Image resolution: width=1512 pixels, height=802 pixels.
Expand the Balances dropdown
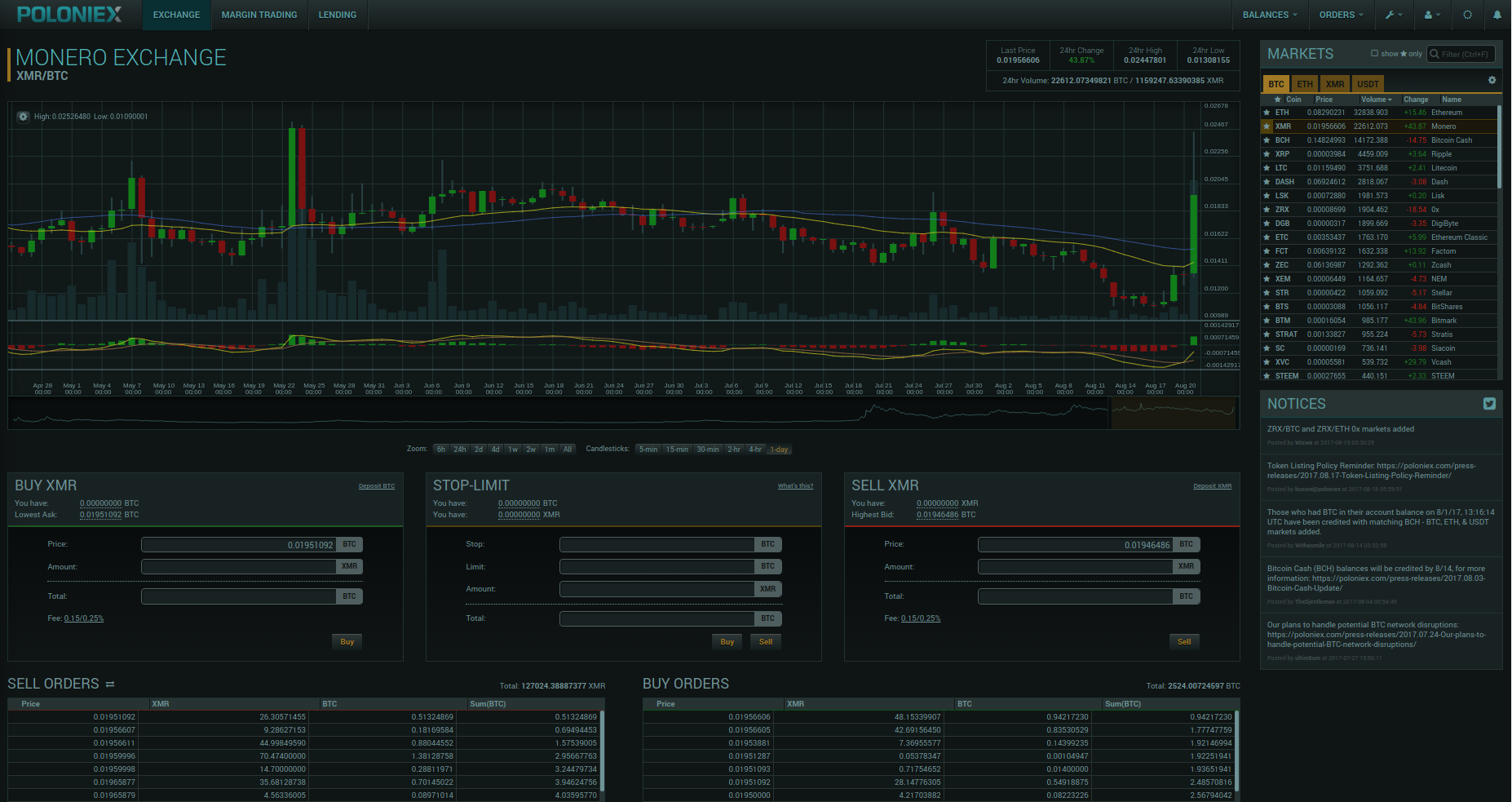(1270, 15)
